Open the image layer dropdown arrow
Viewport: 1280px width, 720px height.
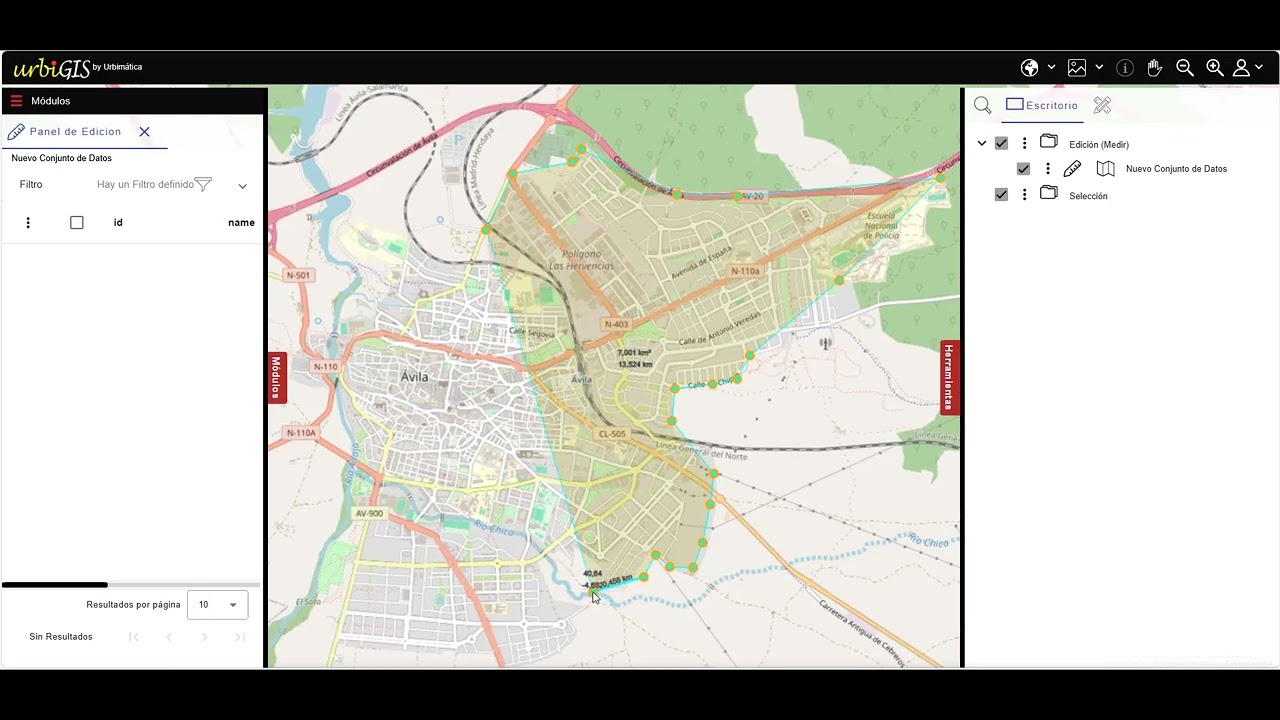click(1099, 68)
